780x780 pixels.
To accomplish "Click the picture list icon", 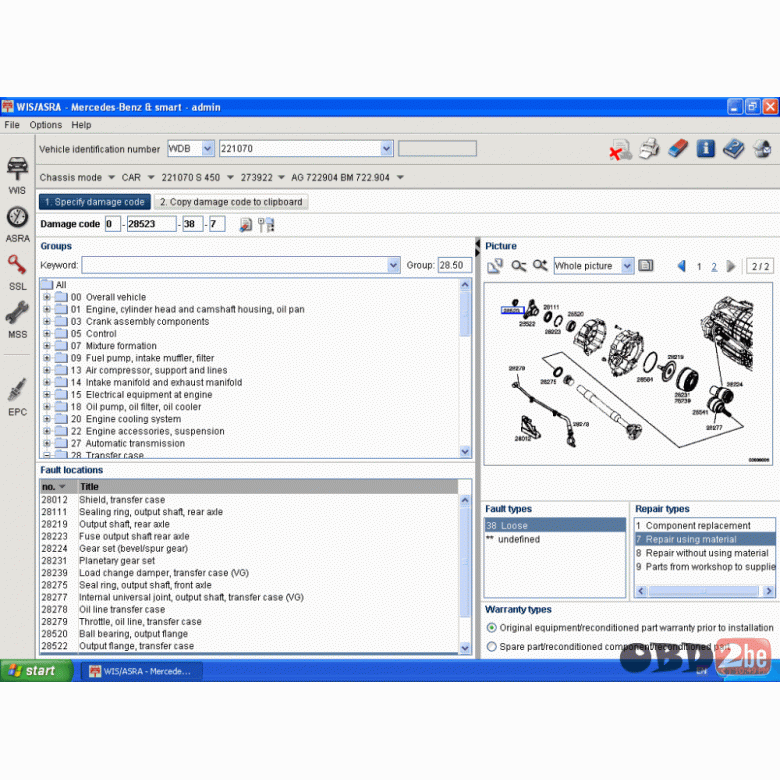I will [646, 266].
